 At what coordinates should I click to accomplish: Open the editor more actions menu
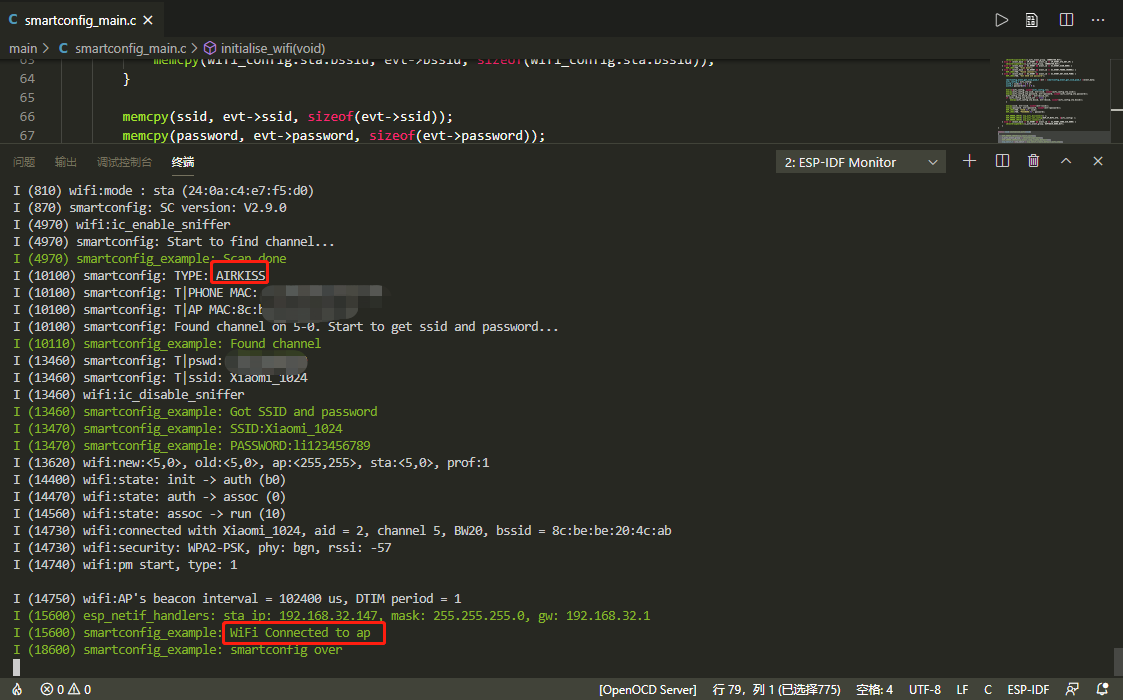click(1098, 19)
